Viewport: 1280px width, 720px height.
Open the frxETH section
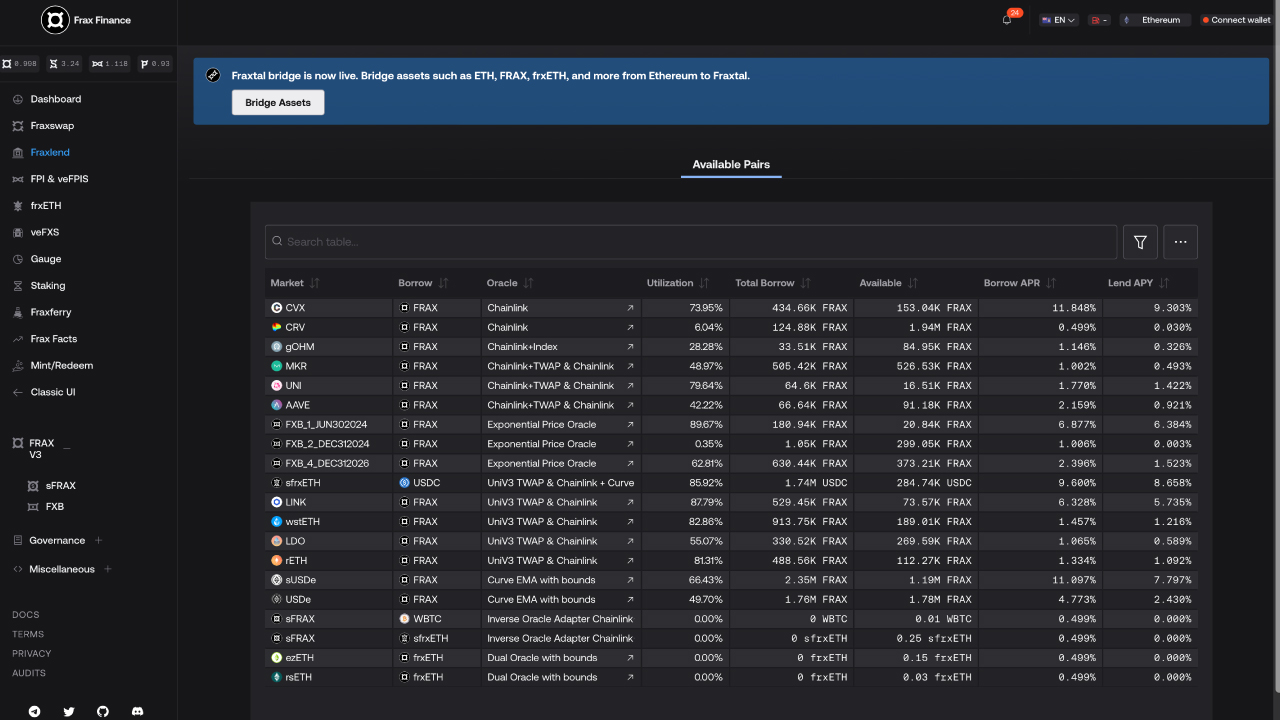(46, 206)
